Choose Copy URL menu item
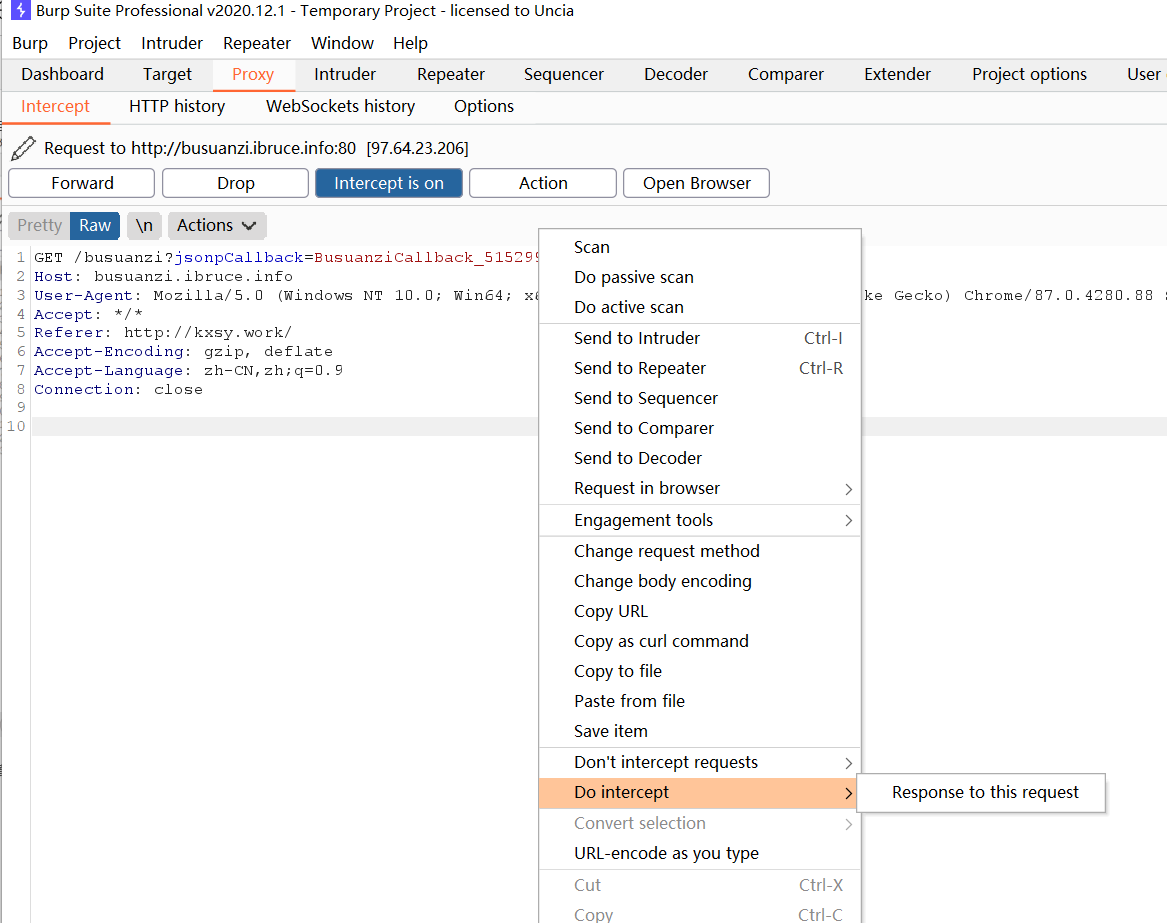Screen dimensions: 1167x923 (700, 612)
